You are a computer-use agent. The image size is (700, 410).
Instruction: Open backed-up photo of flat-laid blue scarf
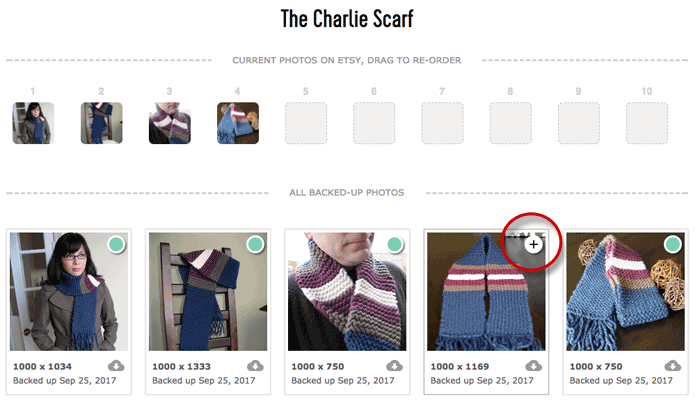pyautogui.click(x=486, y=291)
